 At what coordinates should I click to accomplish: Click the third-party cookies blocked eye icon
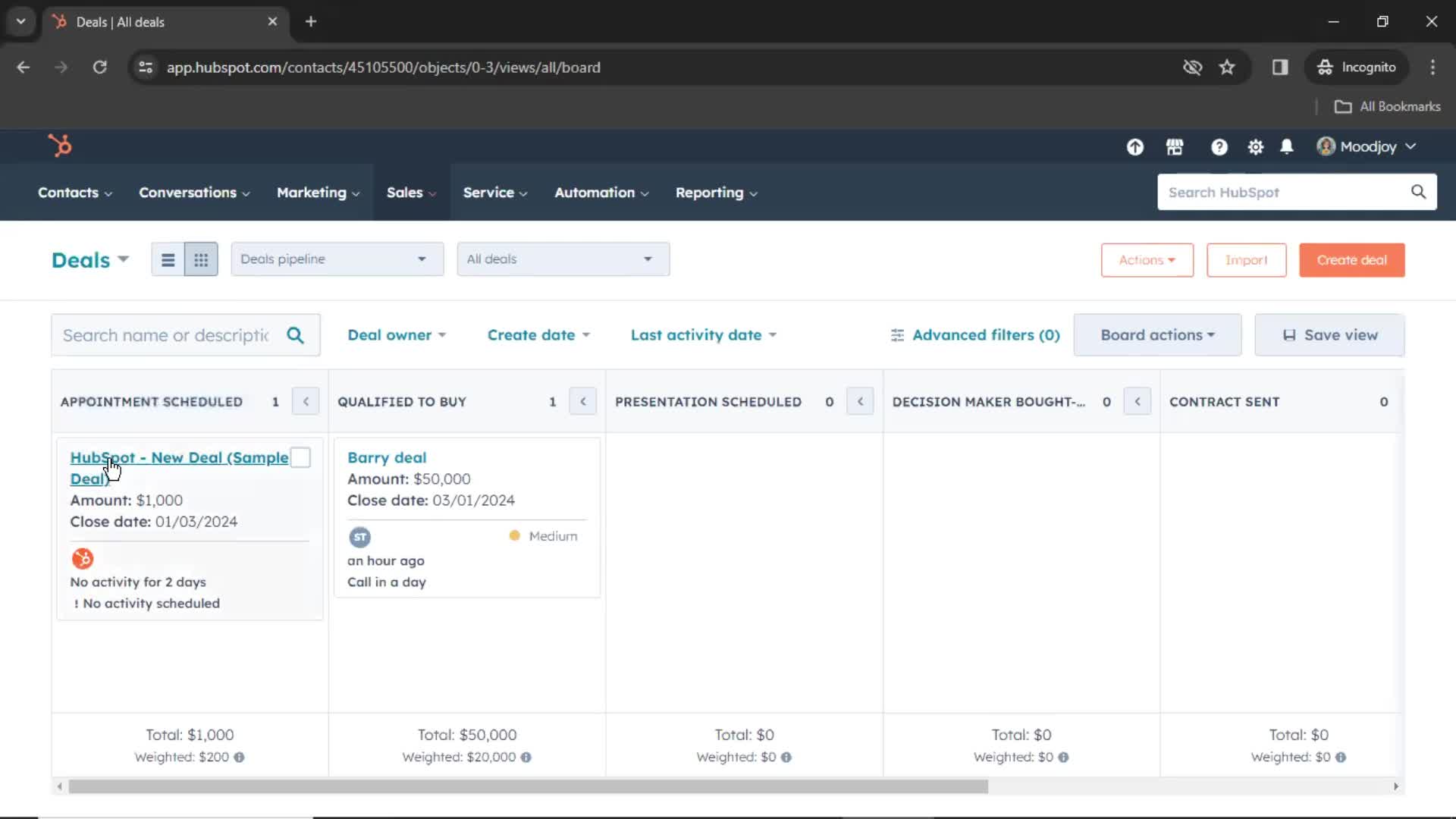click(x=1192, y=67)
